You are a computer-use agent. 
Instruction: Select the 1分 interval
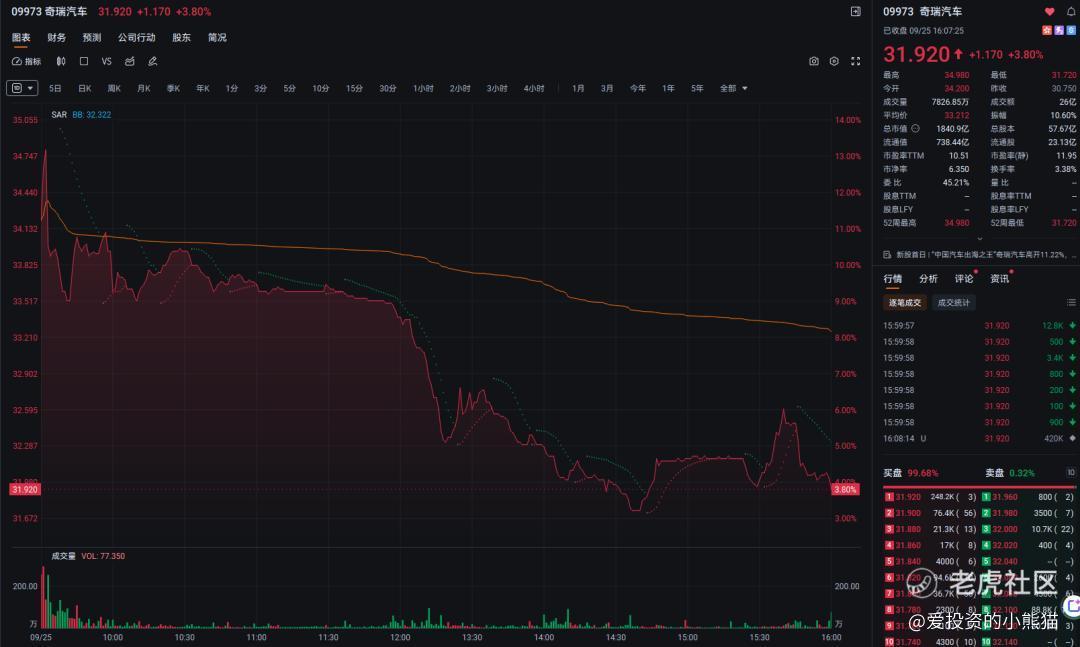(231, 88)
